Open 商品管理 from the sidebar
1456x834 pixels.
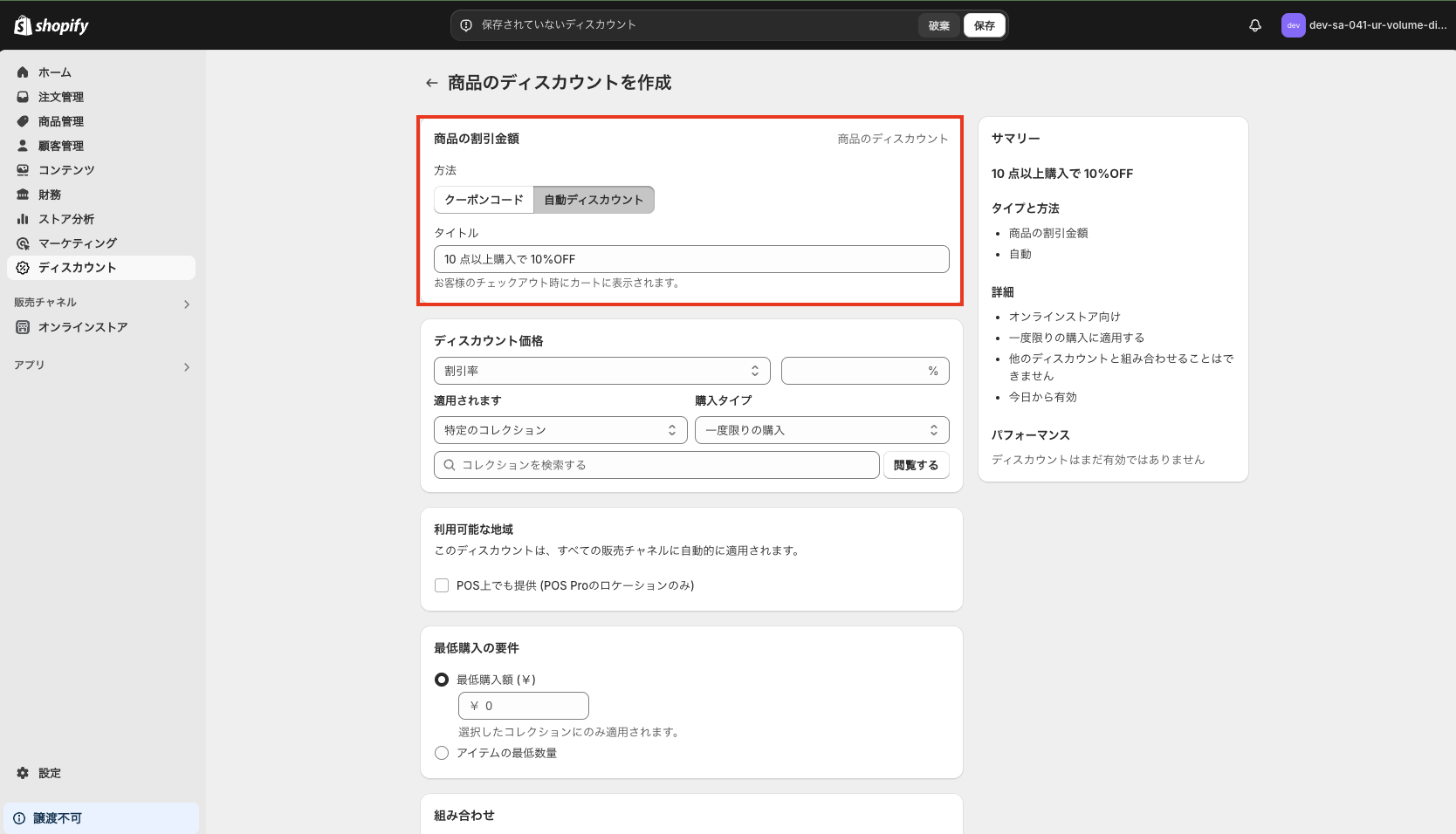pyautogui.click(x=61, y=121)
